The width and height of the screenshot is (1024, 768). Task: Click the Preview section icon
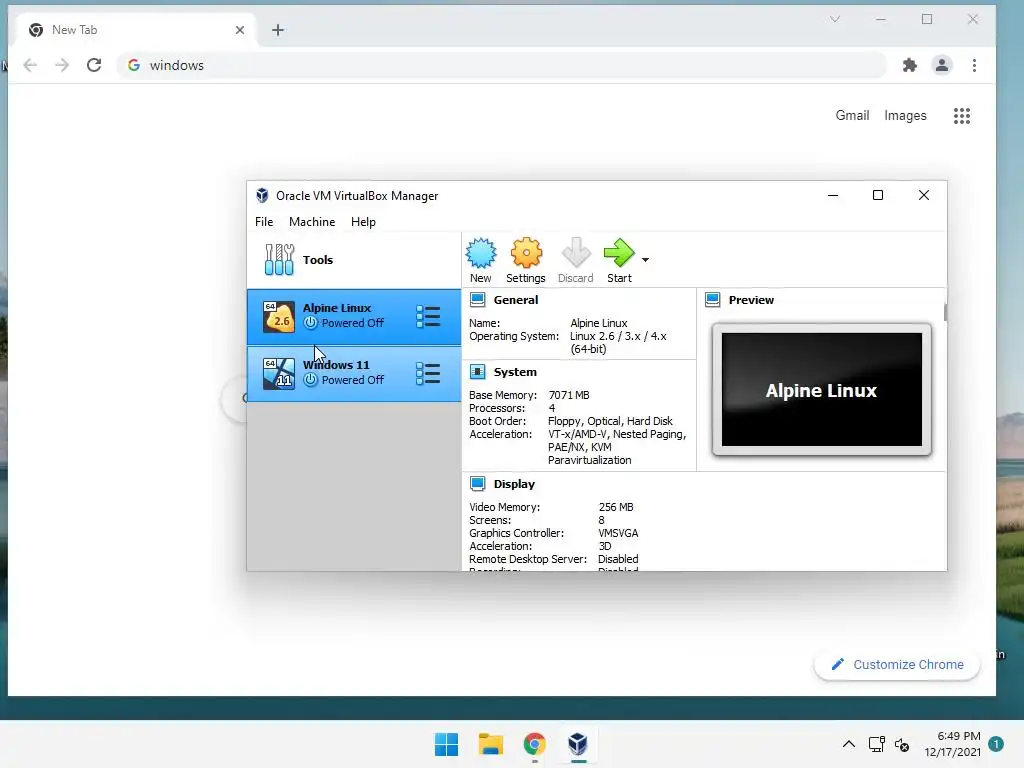(712, 300)
